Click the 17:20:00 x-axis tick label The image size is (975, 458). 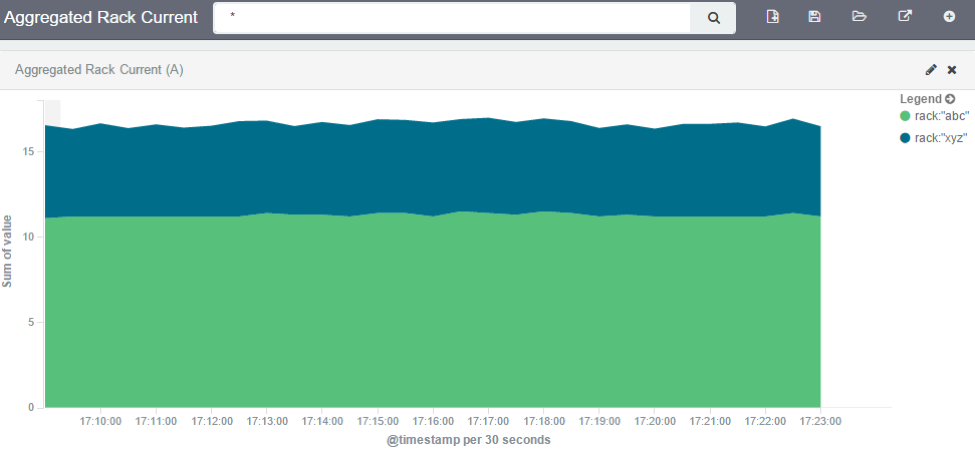point(655,421)
